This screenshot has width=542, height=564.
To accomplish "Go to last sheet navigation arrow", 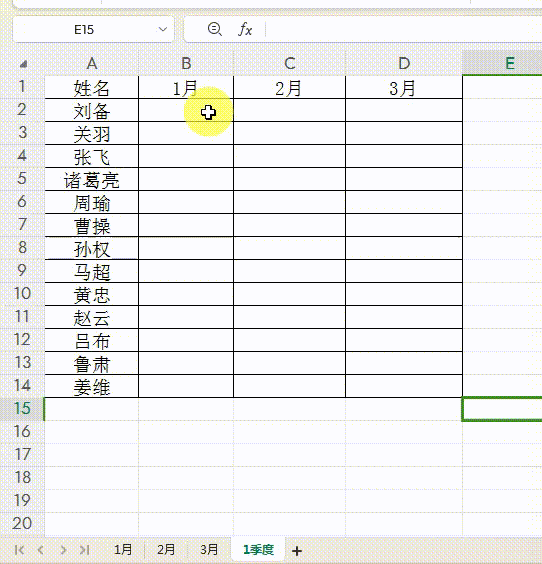I will [x=85, y=550].
